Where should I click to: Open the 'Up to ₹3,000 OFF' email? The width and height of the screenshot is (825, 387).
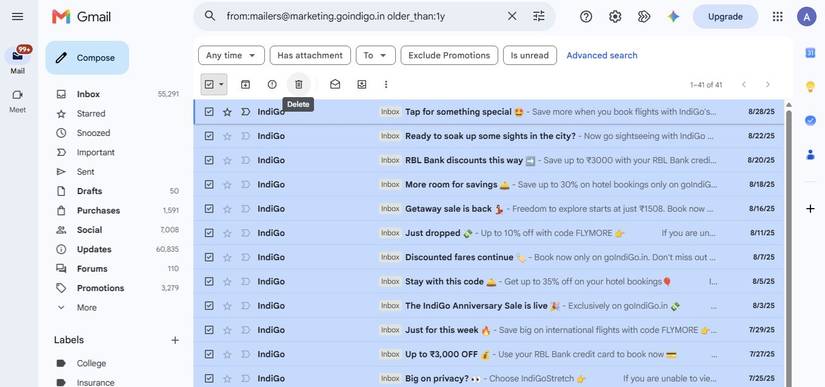click(x=489, y=354)
